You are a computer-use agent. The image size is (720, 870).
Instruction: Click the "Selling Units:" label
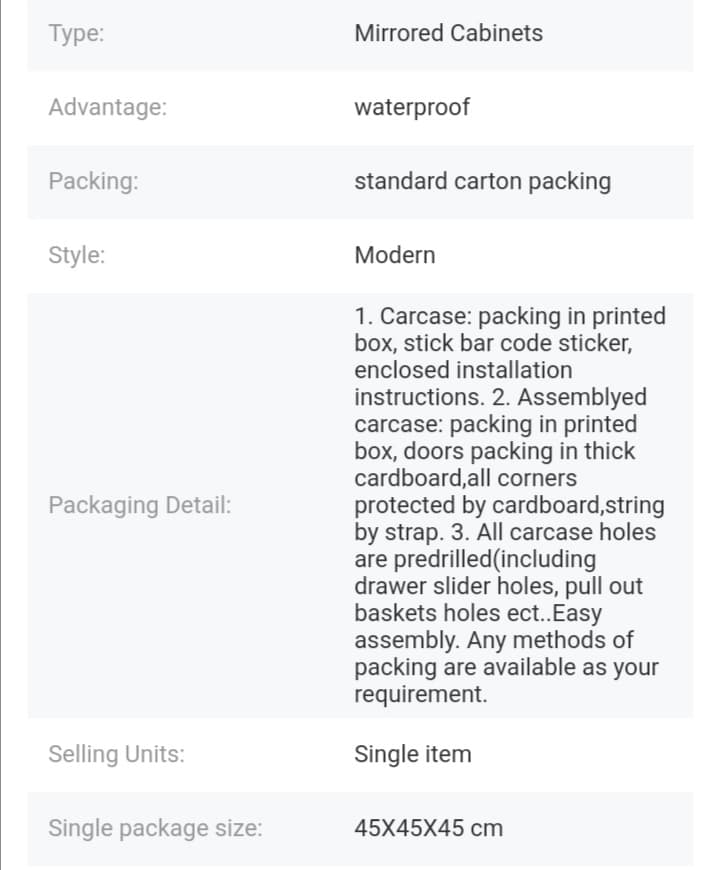[116, 754]
